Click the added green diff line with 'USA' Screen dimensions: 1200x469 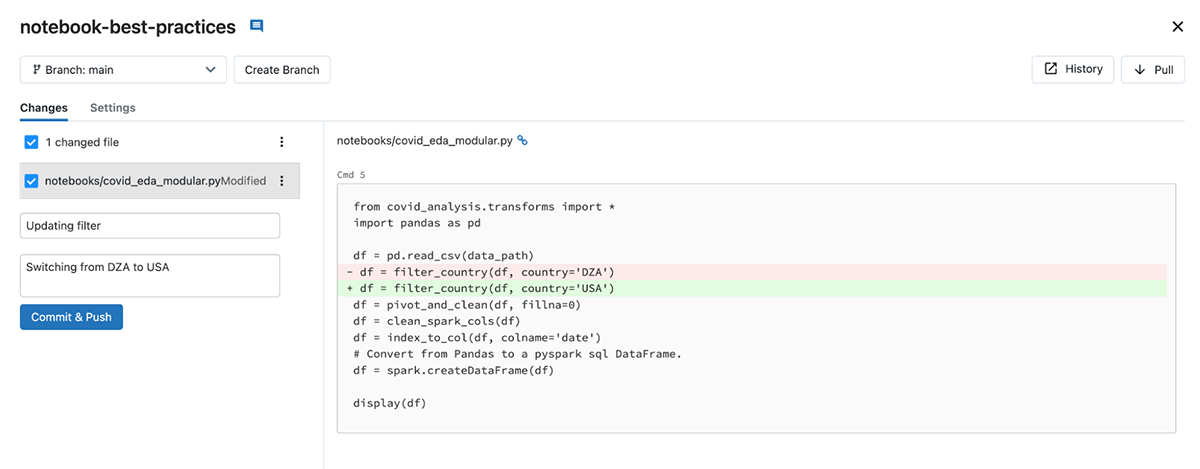750,289
